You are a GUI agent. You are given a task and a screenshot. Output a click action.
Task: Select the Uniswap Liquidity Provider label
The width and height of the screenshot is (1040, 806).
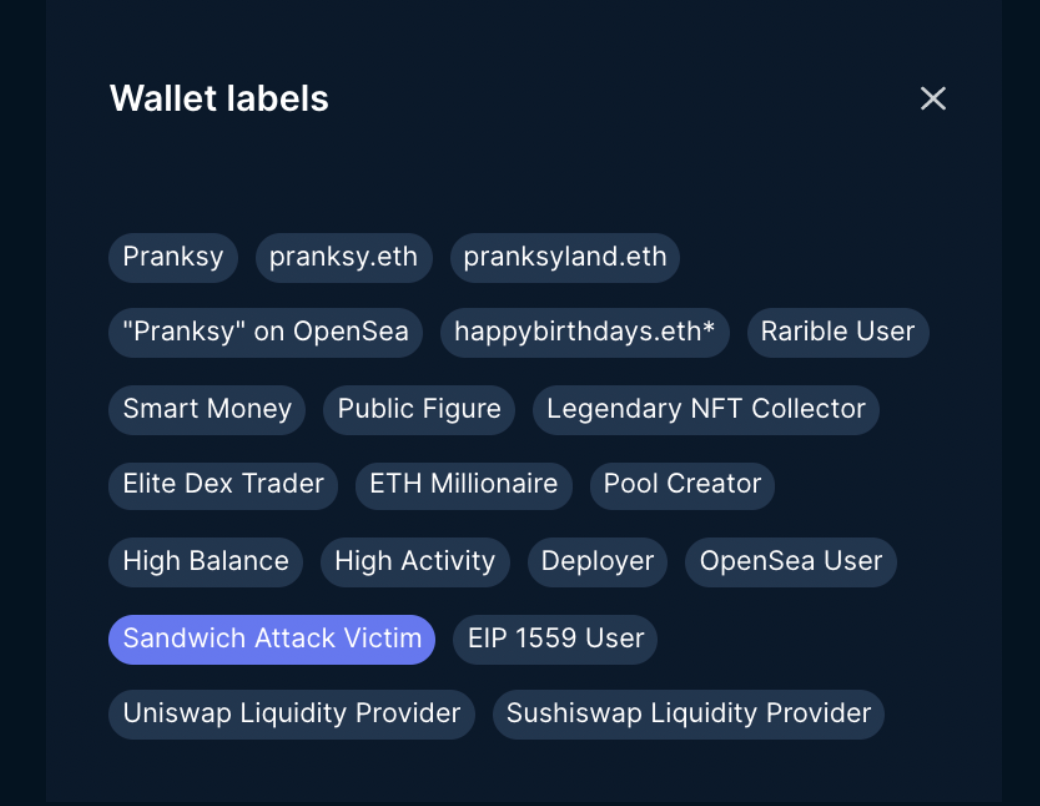pyautogui.click(x=292, y=714)
